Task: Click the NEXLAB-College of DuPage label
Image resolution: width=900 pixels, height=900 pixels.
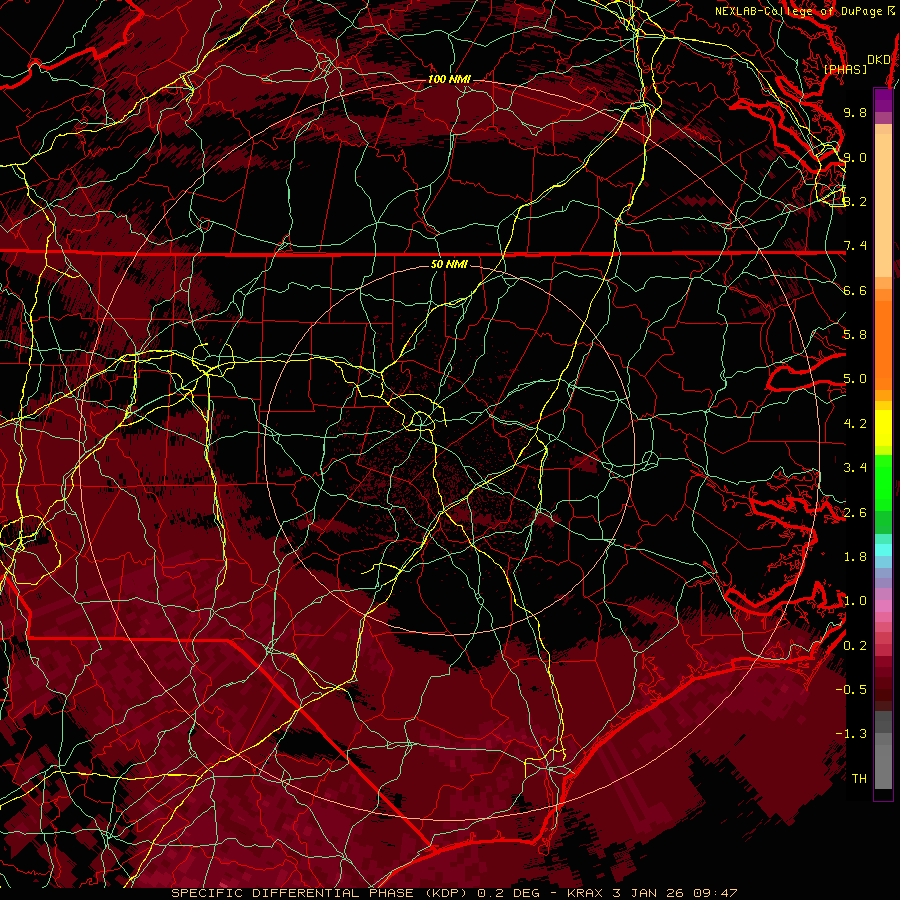Action: coord(798,11)
